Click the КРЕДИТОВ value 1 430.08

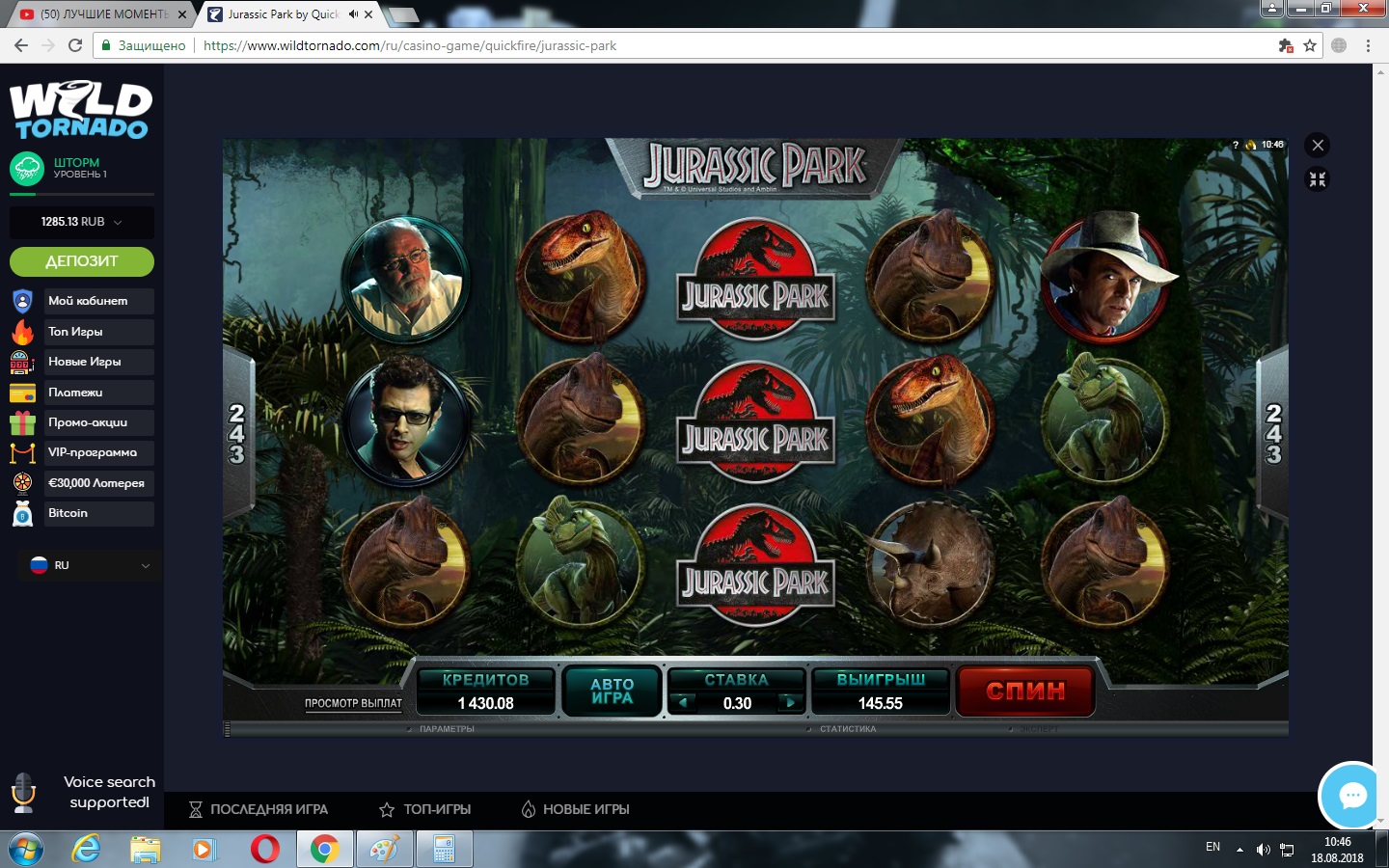pyautogui.click(x=486, y=703)
